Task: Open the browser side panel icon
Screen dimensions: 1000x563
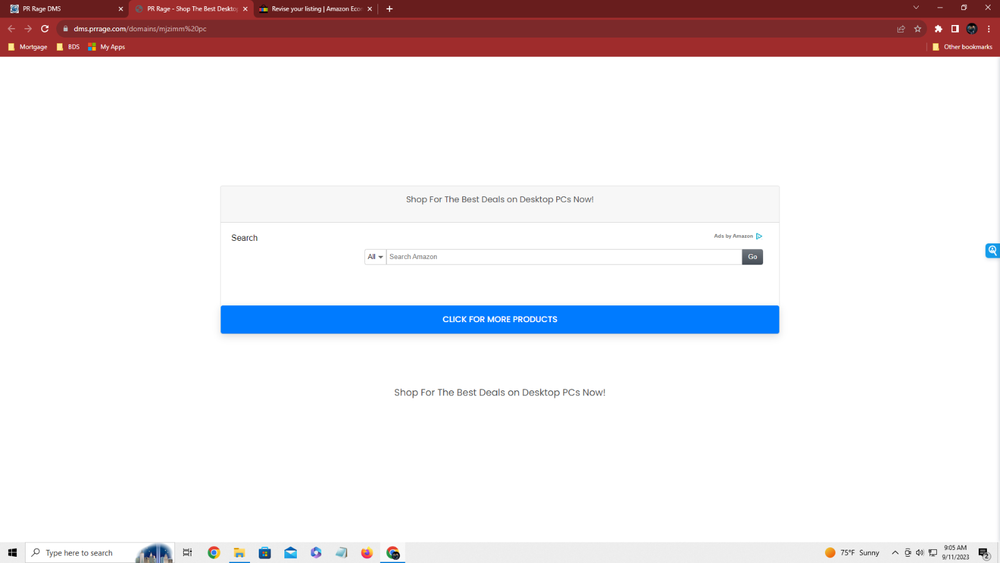Action: pyautogui.click(x=955, y=29)
